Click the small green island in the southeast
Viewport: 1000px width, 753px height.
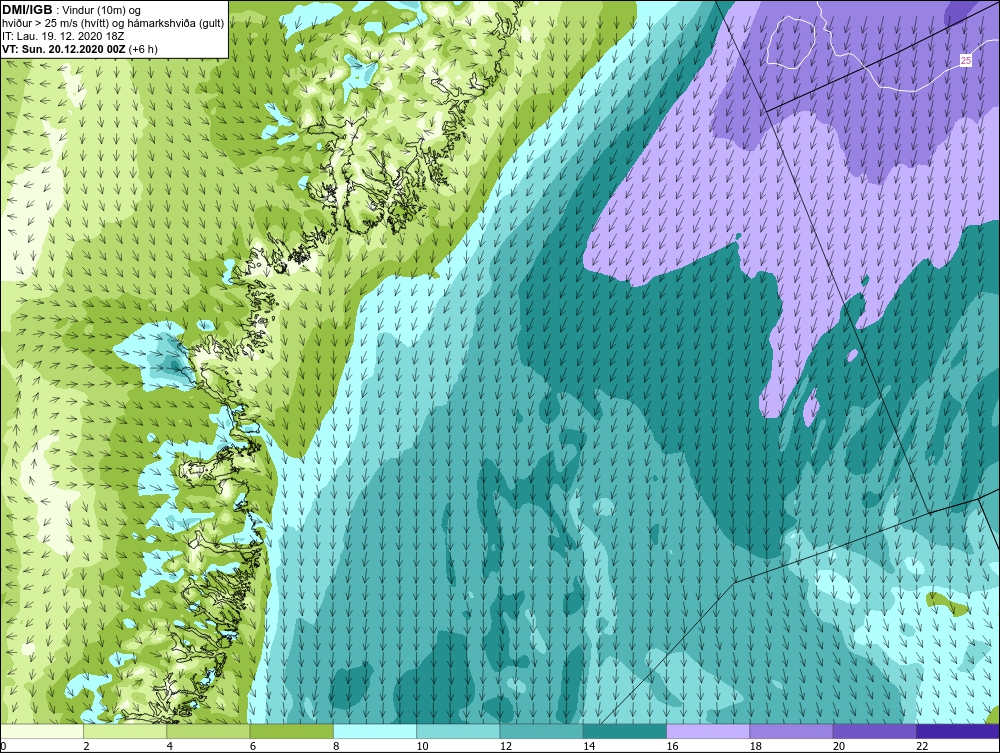point(946,604)
